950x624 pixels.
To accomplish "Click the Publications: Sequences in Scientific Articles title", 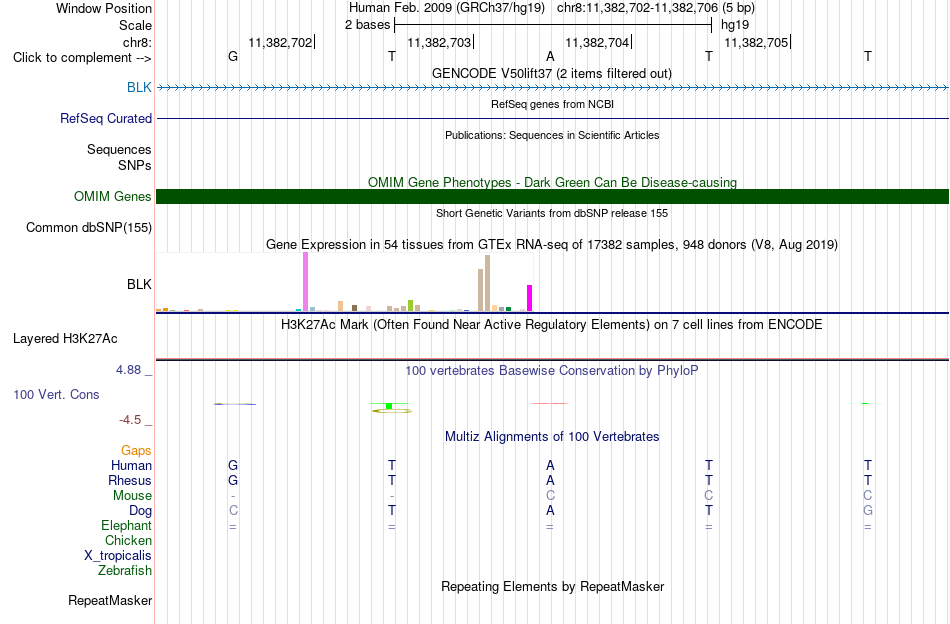I will coord(552,135).
